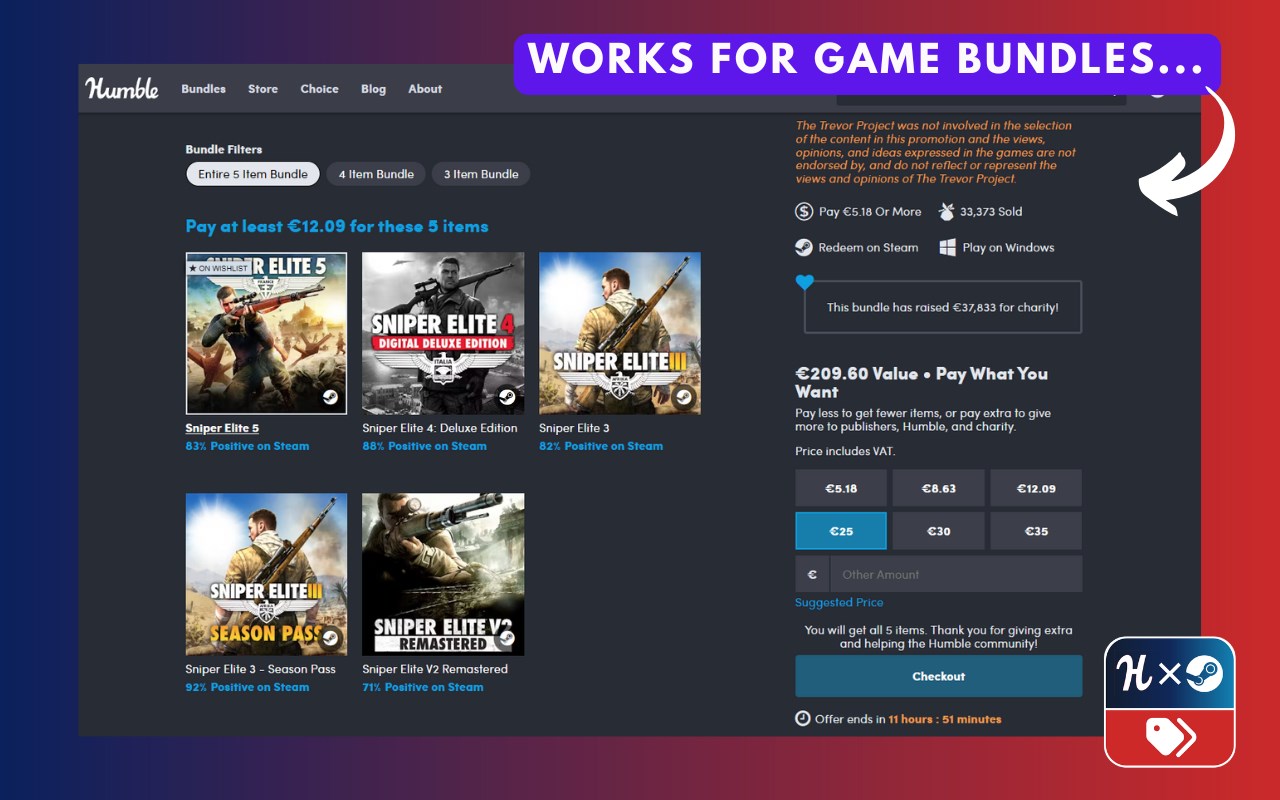Screen dimensions: 1280x800
Task: Open the About menu item
Action: click(425, 89)
